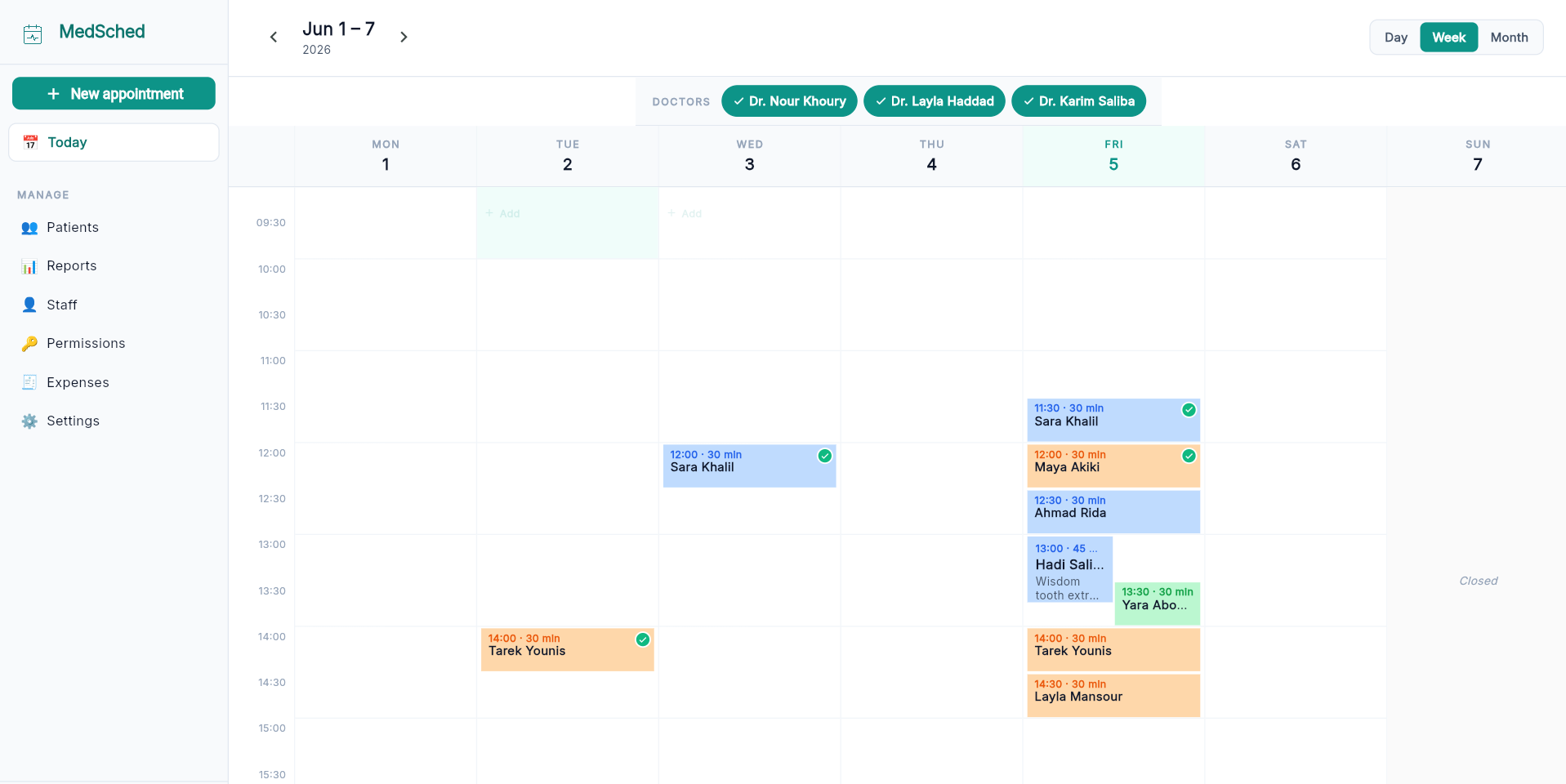Select Thursday 4 column header

931,156
